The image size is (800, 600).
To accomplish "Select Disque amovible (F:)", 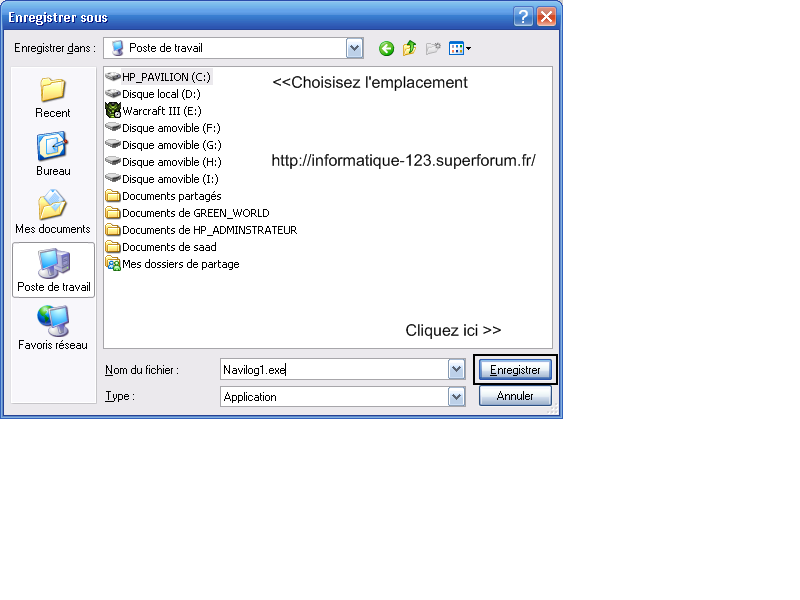I will [x=163, y=128].
